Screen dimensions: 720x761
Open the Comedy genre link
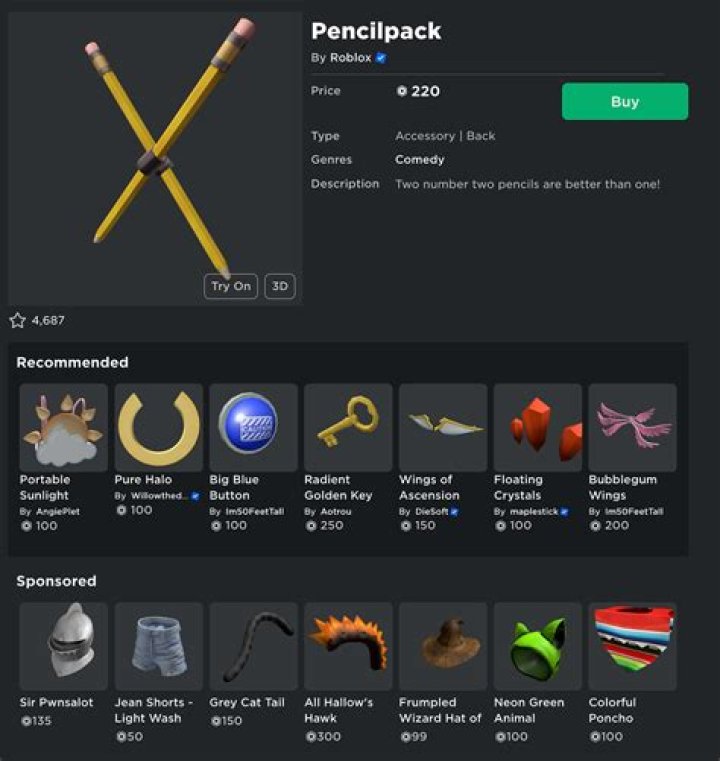pyautogui.click(x=419, y=160)
